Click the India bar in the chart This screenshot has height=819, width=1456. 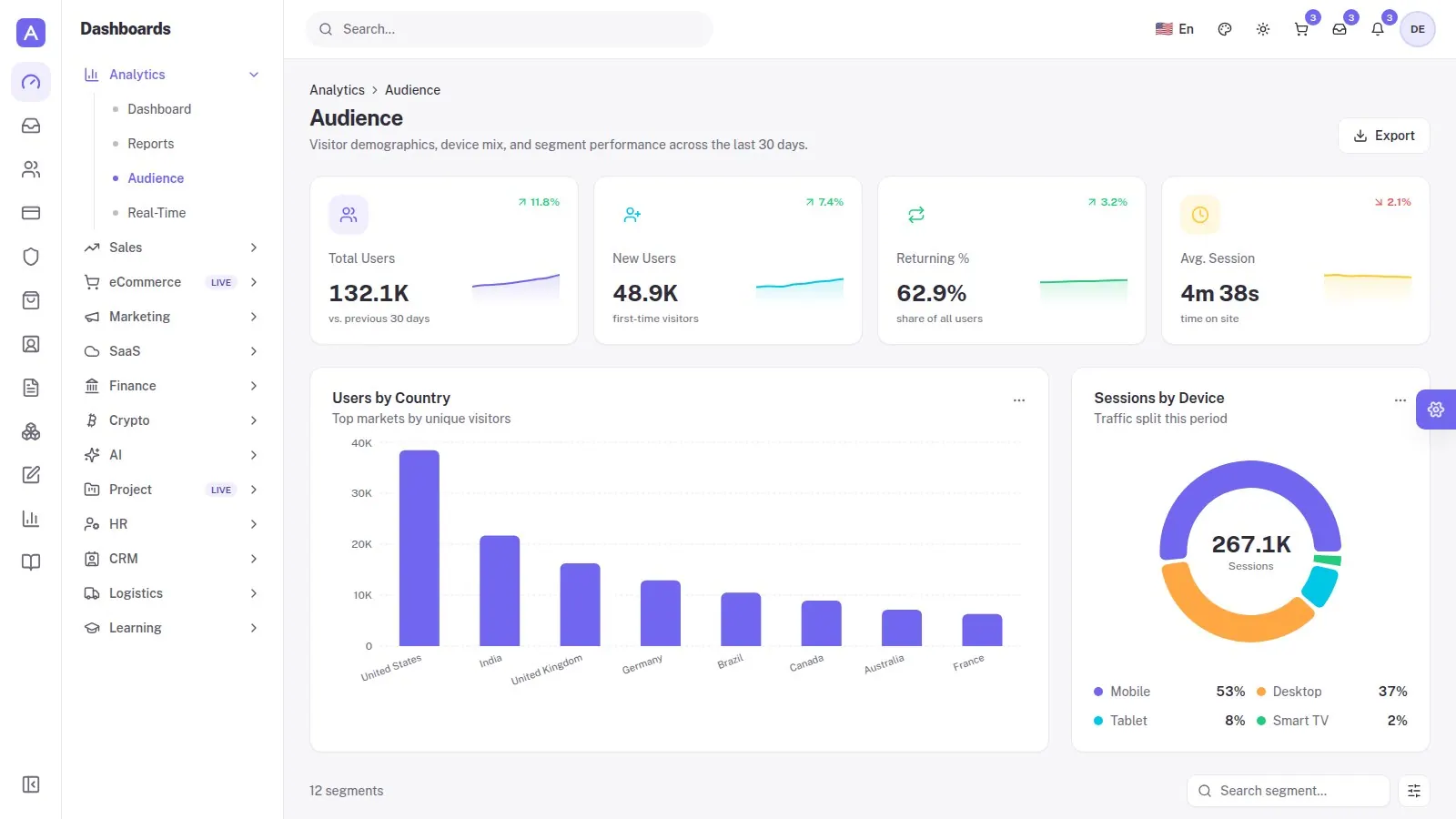coord(500,591)
